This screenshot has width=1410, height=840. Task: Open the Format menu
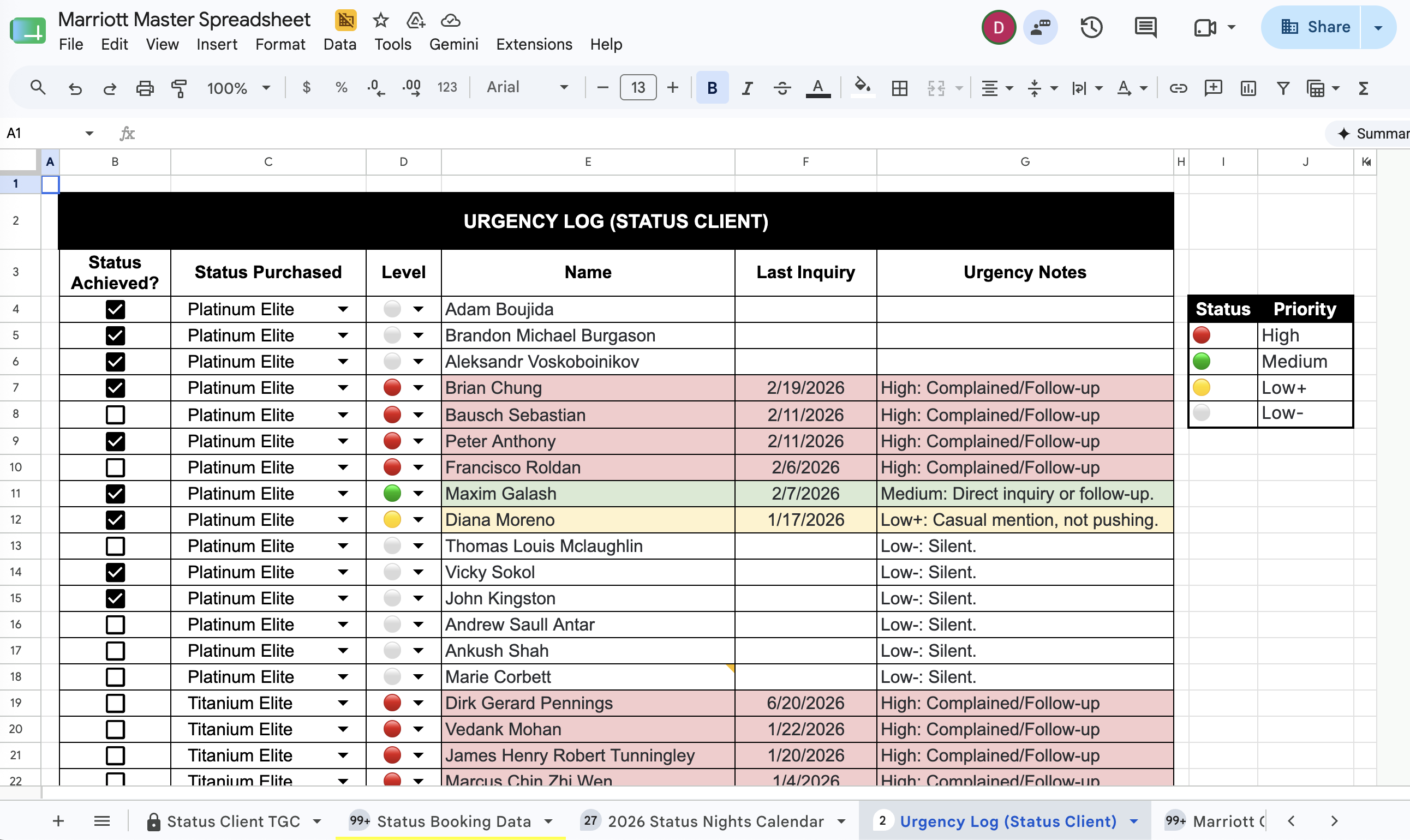click(x=280, y=44)
